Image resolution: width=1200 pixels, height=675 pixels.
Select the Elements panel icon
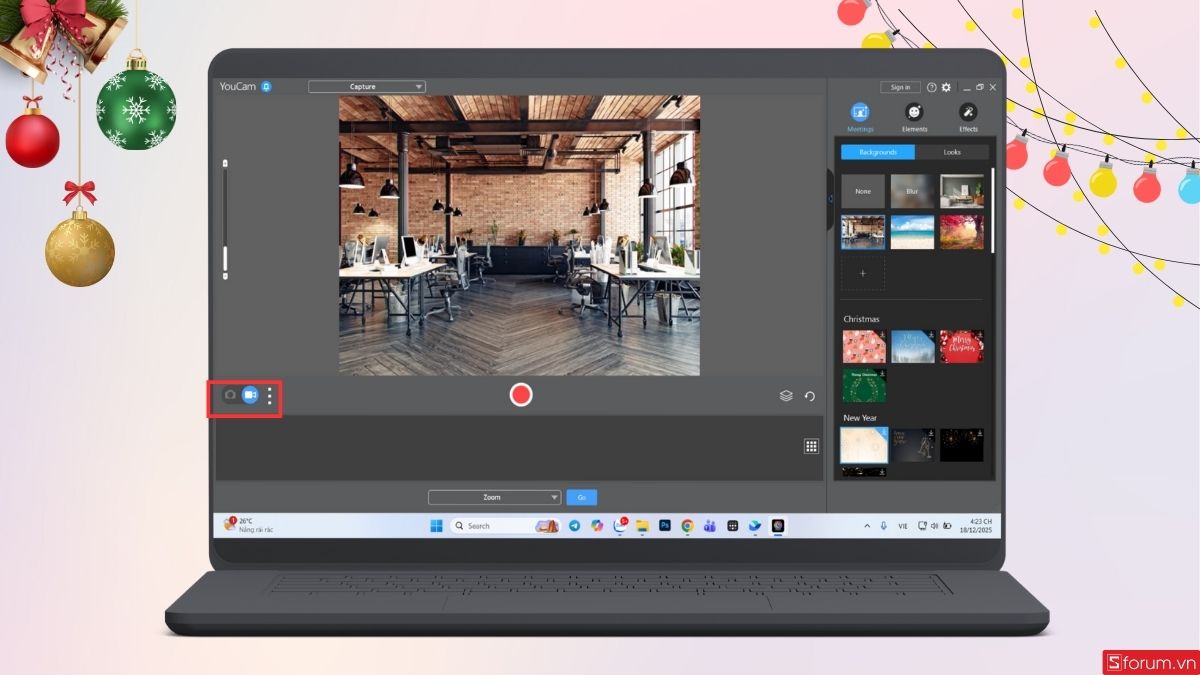tap(914, 112)
